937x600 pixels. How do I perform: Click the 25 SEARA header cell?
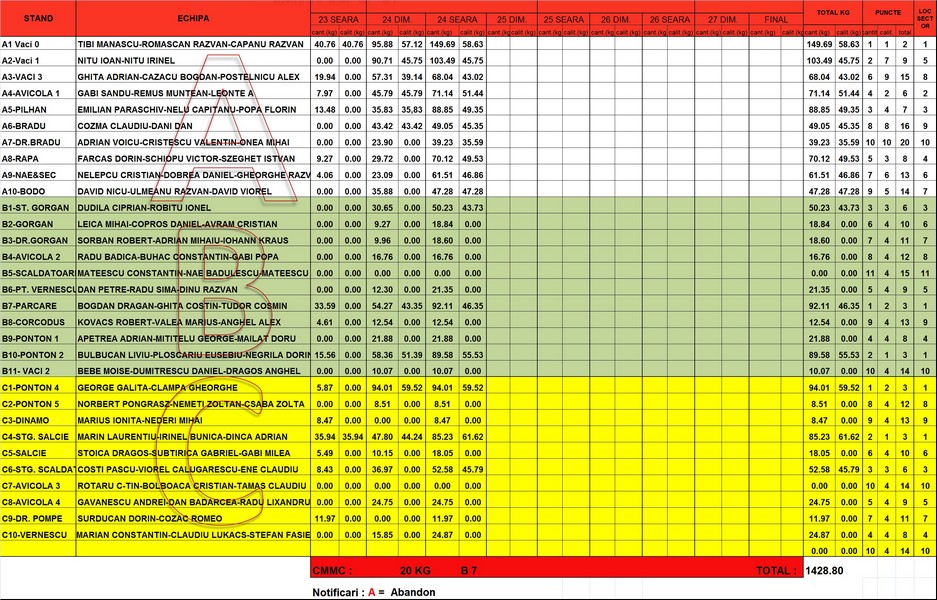[564, 20]
